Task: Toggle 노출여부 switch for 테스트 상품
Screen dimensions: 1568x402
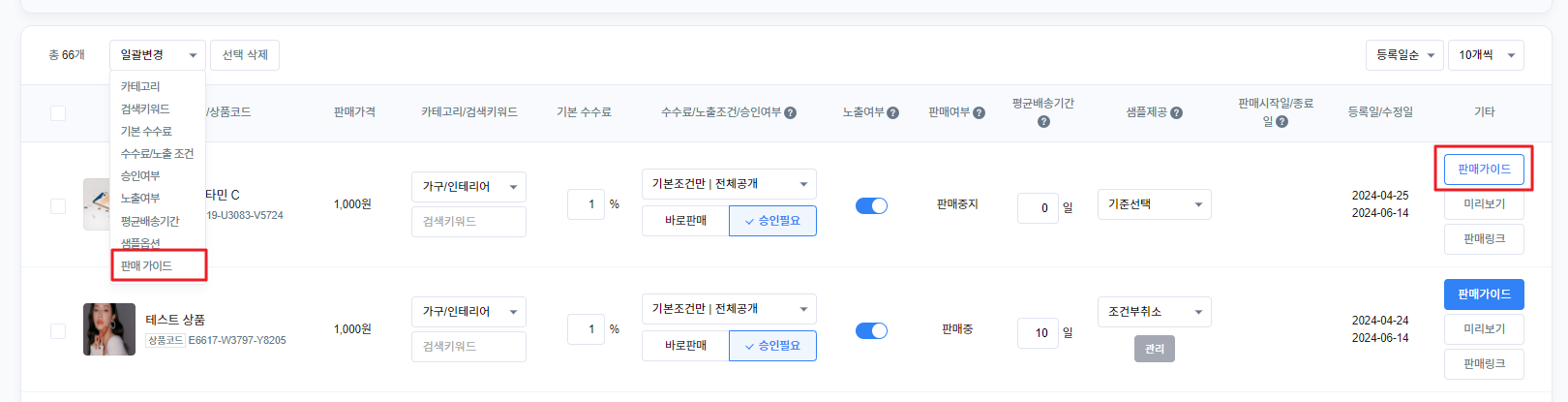Action: point(871,330)
